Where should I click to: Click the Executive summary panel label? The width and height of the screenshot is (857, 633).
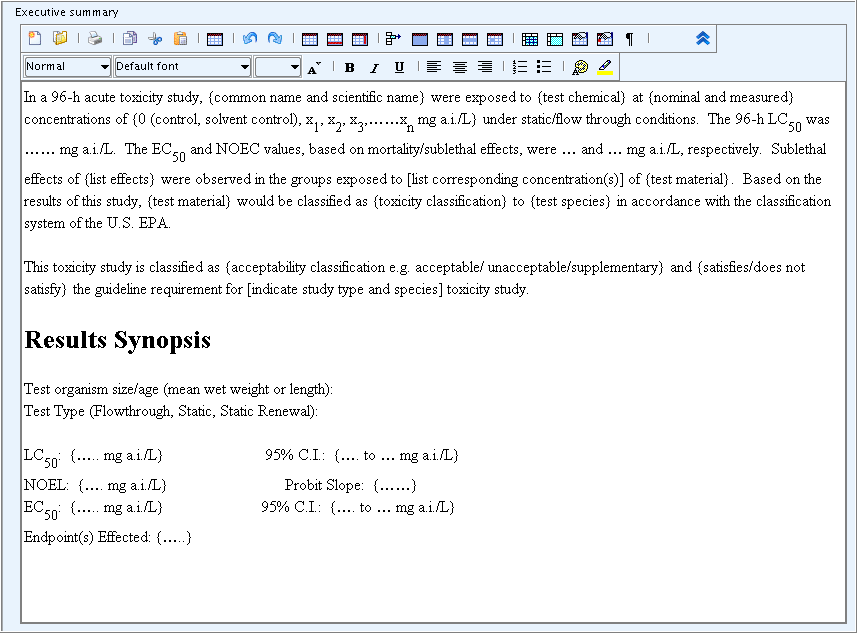[67, 12]
